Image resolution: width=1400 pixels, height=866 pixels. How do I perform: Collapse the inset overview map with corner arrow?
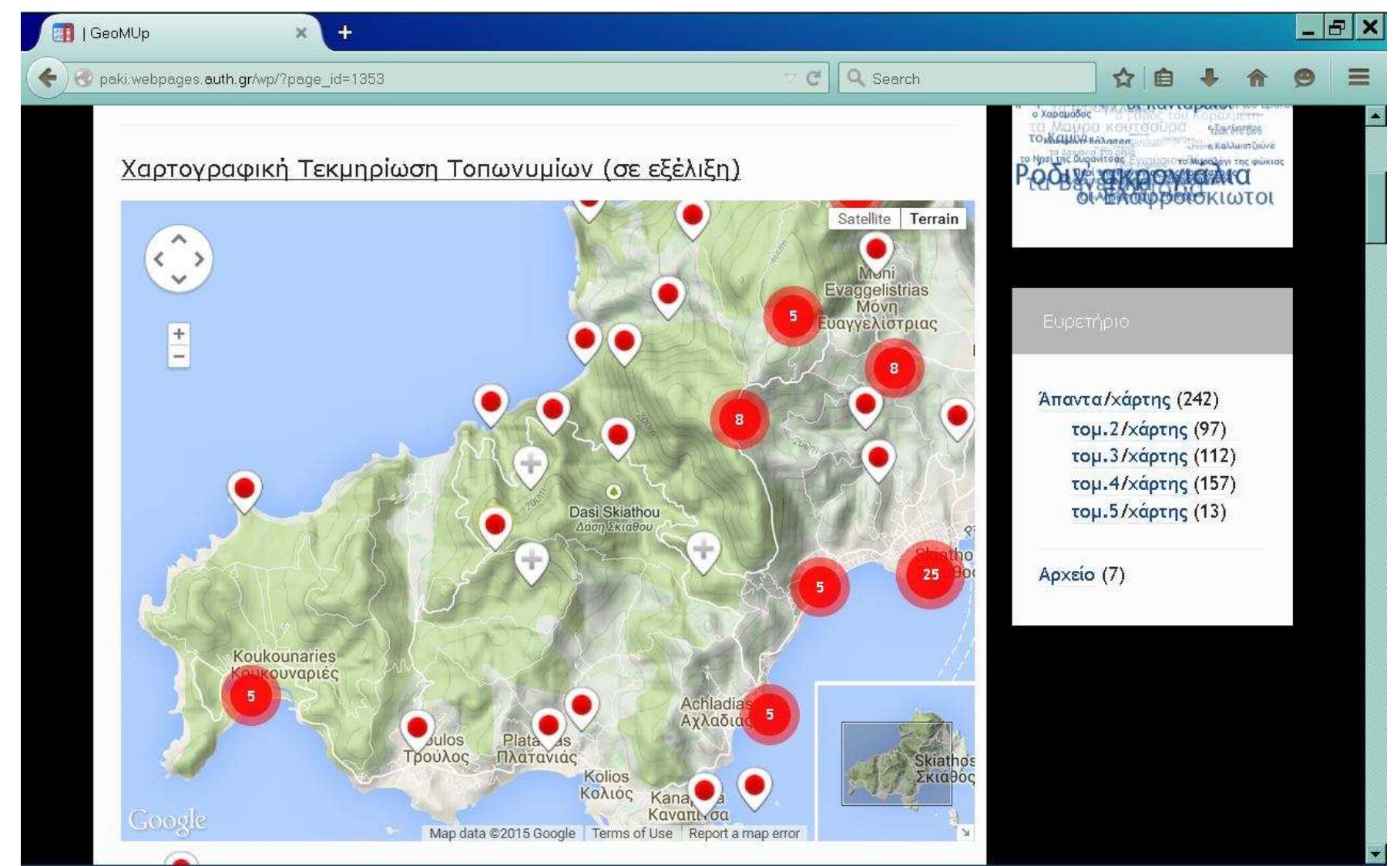tap(965, 833)
